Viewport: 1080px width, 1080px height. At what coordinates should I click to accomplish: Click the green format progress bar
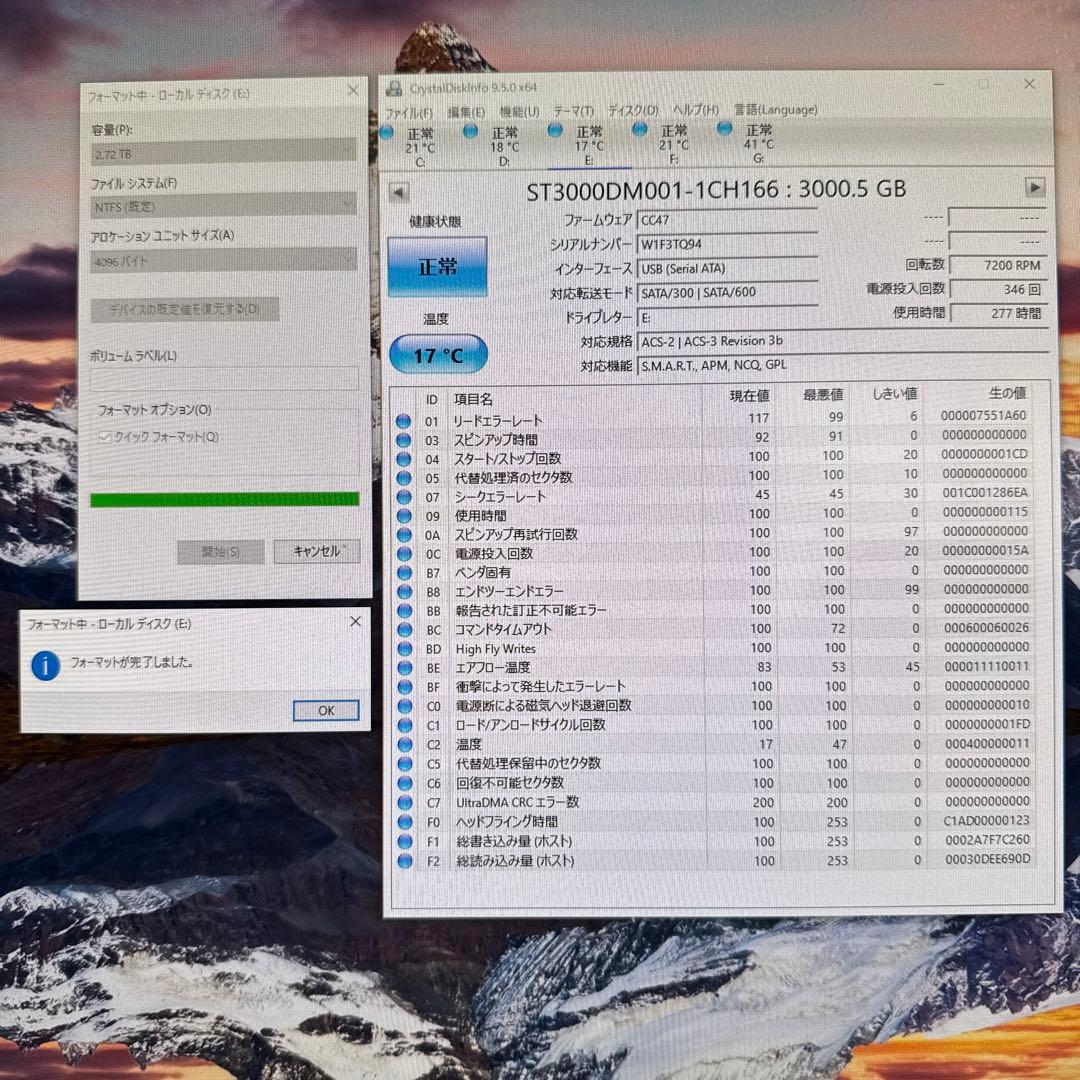point(225,499)
